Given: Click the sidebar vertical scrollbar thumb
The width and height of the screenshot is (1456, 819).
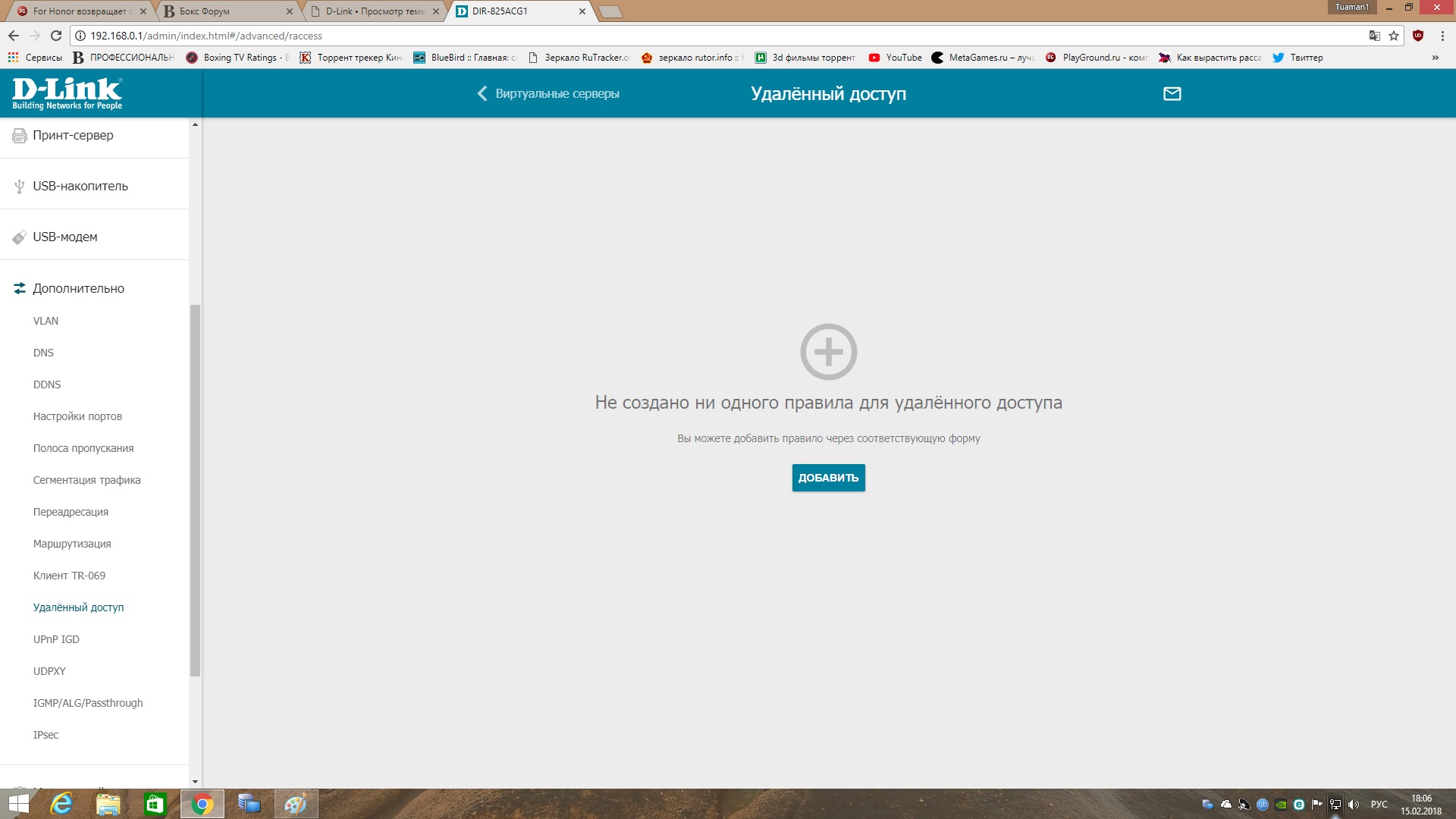Looking at the screenshot, I should 195,489.
